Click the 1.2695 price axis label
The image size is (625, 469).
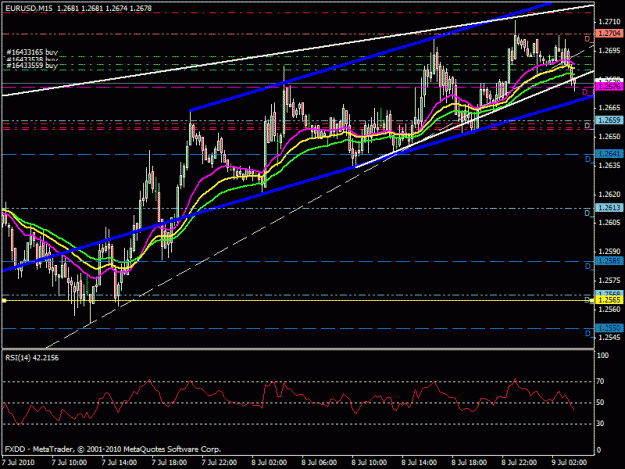pyautogui.click(x=609, y=51)
